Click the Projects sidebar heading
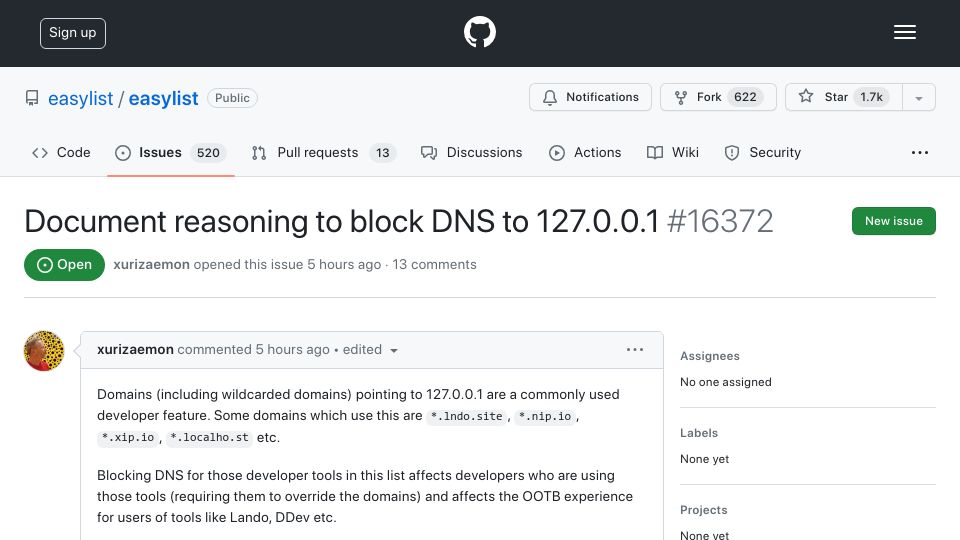This screenshot has height=540, width=960. tap(703, 510)
